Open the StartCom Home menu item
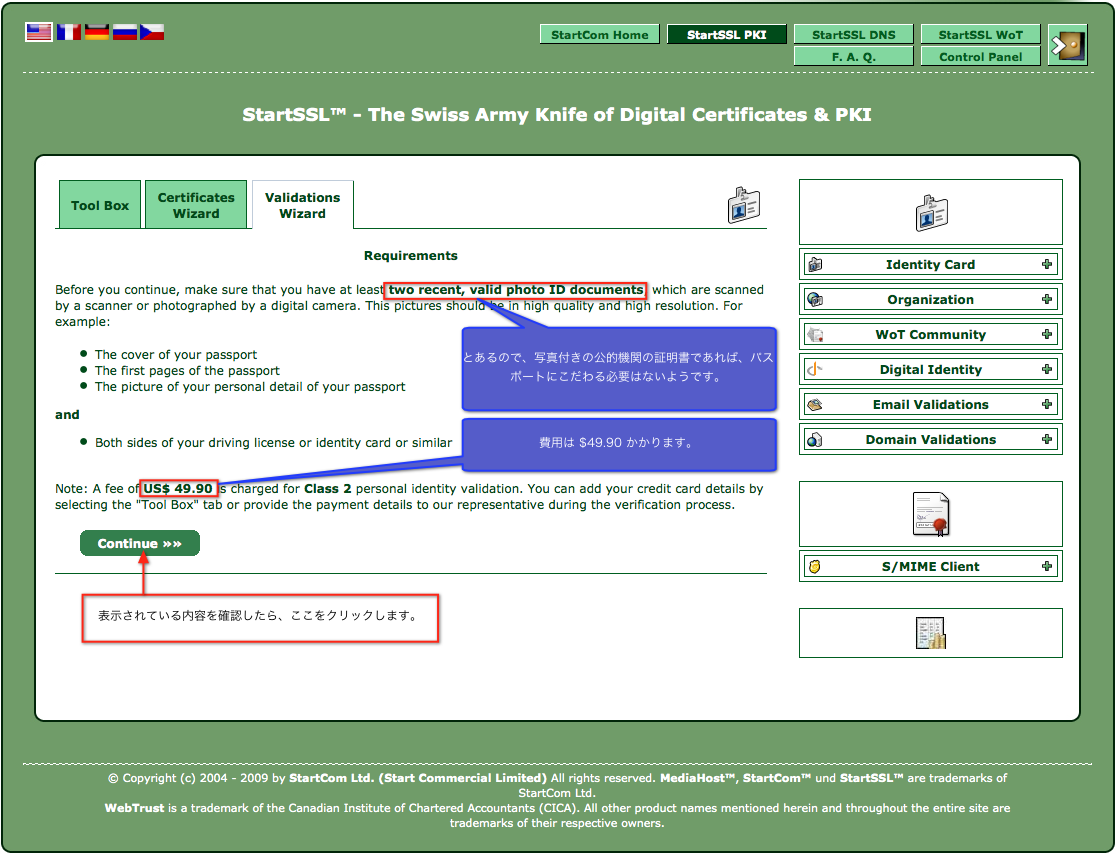Screen dimensions: 1116x854 (600, 34)
